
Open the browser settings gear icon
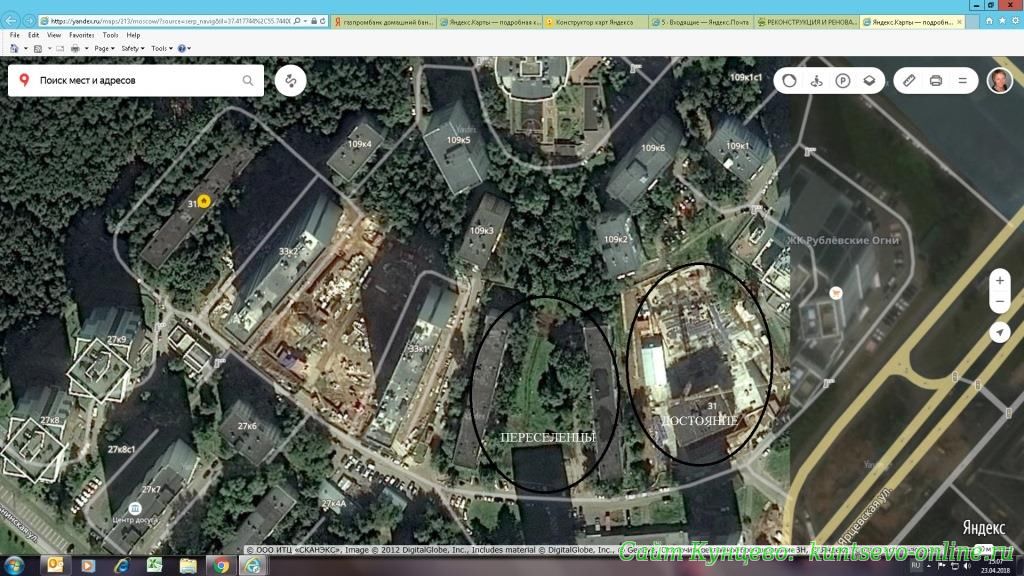pyautogui.click(x=1015, y=21)
